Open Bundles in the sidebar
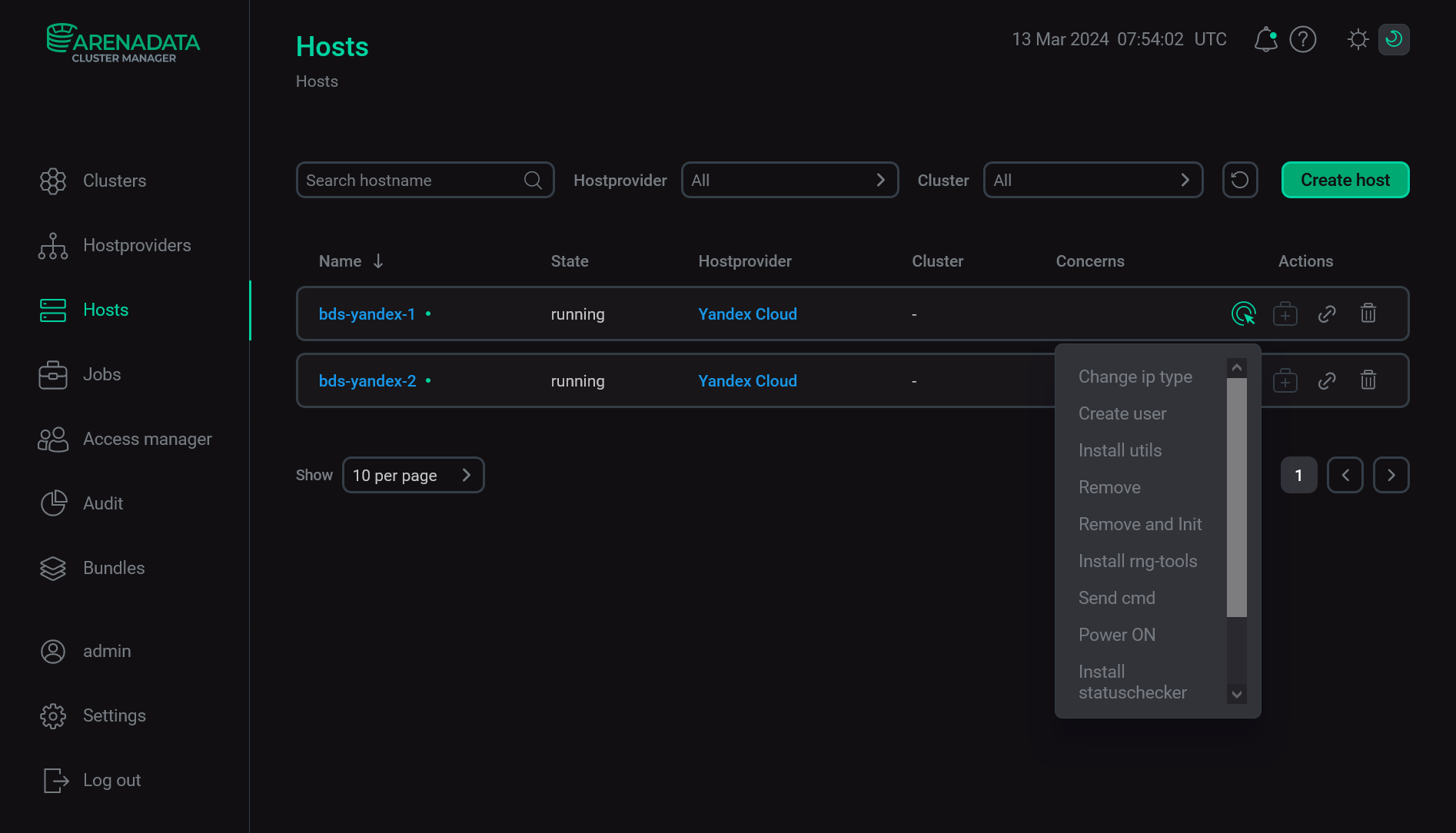1456x833 pixels. [x=114, y=568]
